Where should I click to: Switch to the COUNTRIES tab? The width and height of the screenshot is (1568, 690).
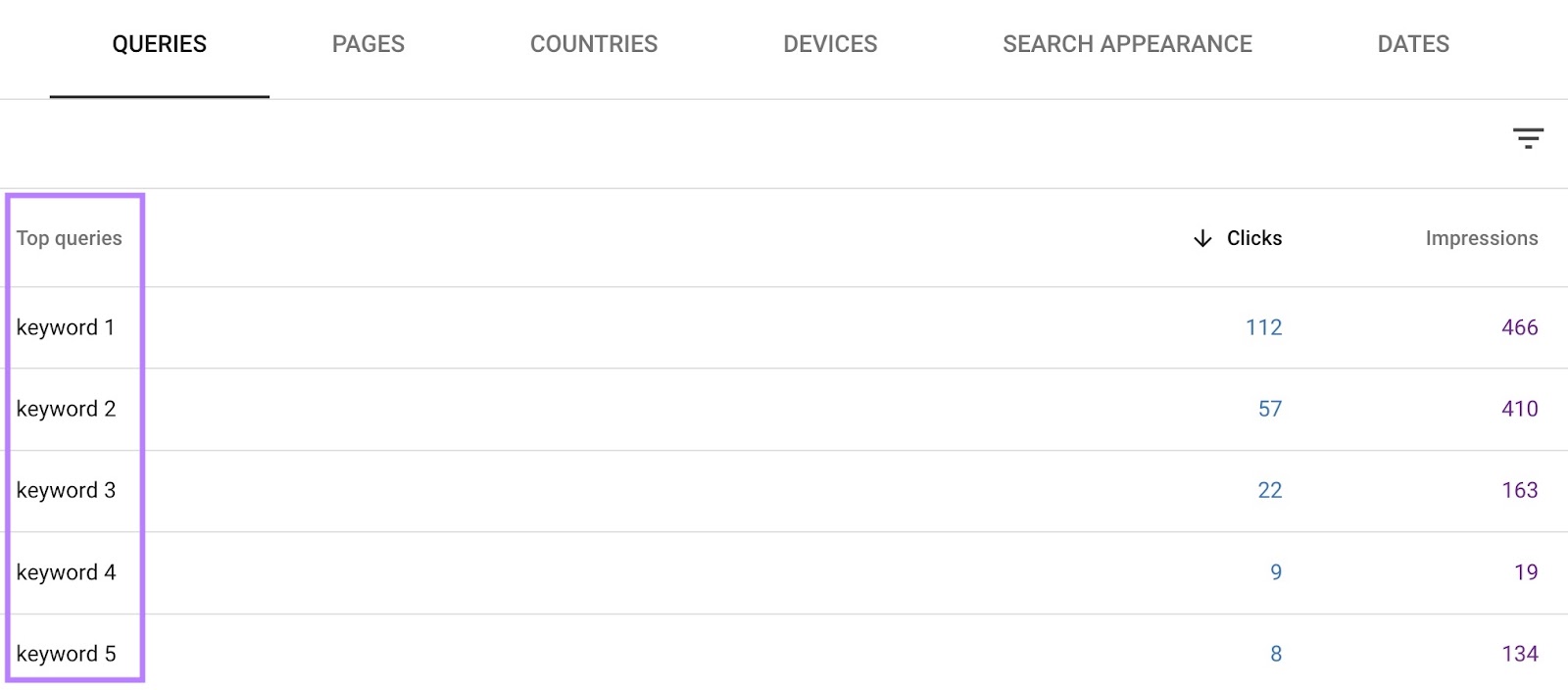pos(593,43)
